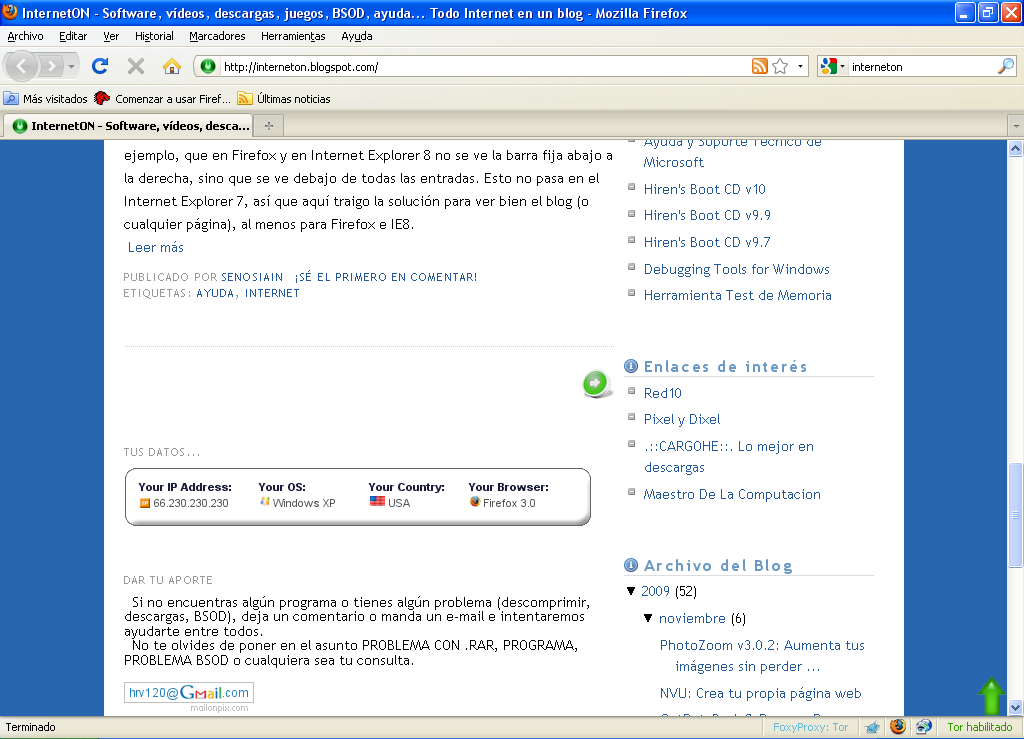The image size is (1024, 739).
Task: Click the magnifying glass search icon
Action: (x=1006, y=66)
